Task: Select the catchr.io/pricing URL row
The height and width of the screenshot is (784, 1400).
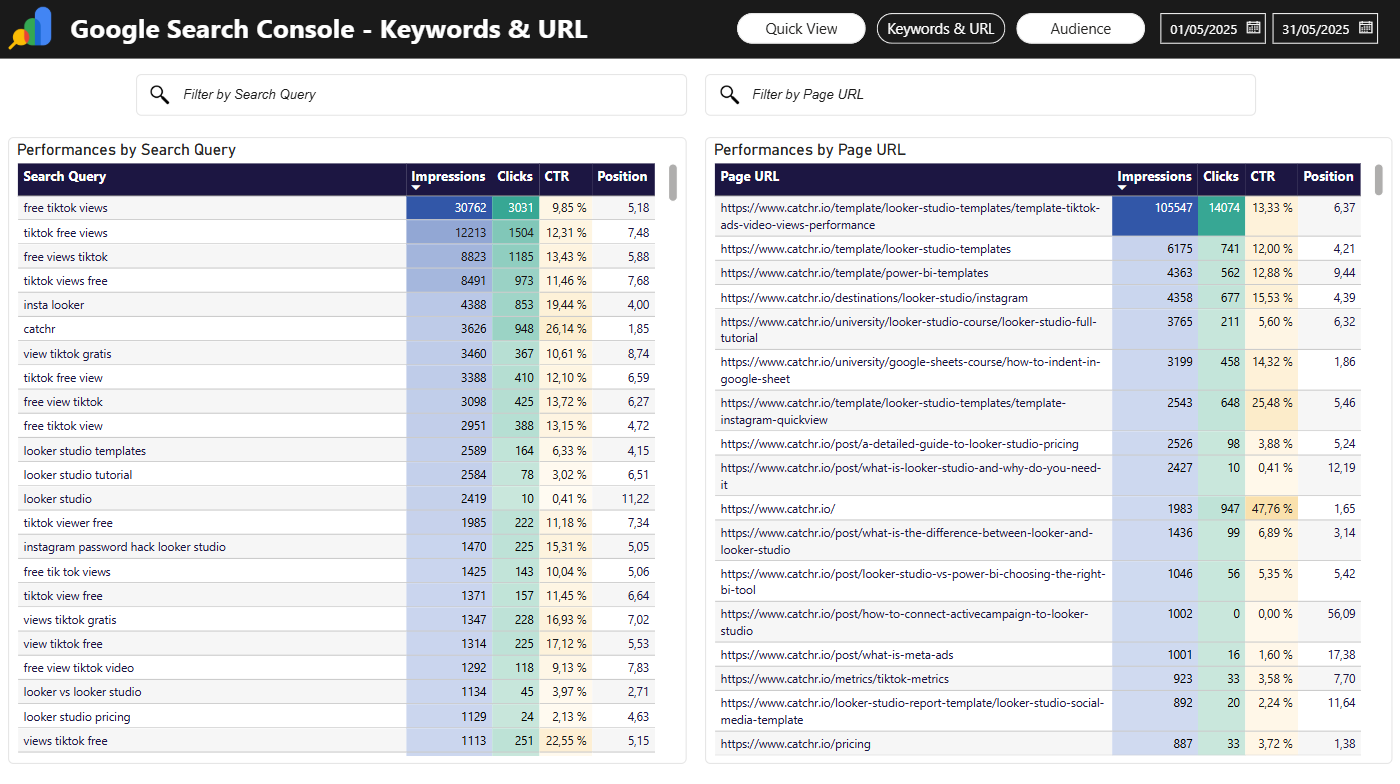Action: coord(1037,743)
